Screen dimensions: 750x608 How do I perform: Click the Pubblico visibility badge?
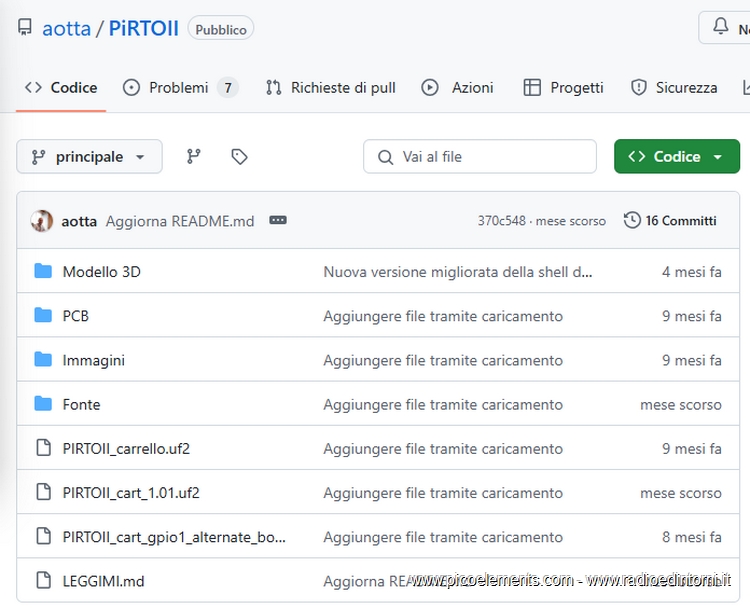(x=221, y=28)
